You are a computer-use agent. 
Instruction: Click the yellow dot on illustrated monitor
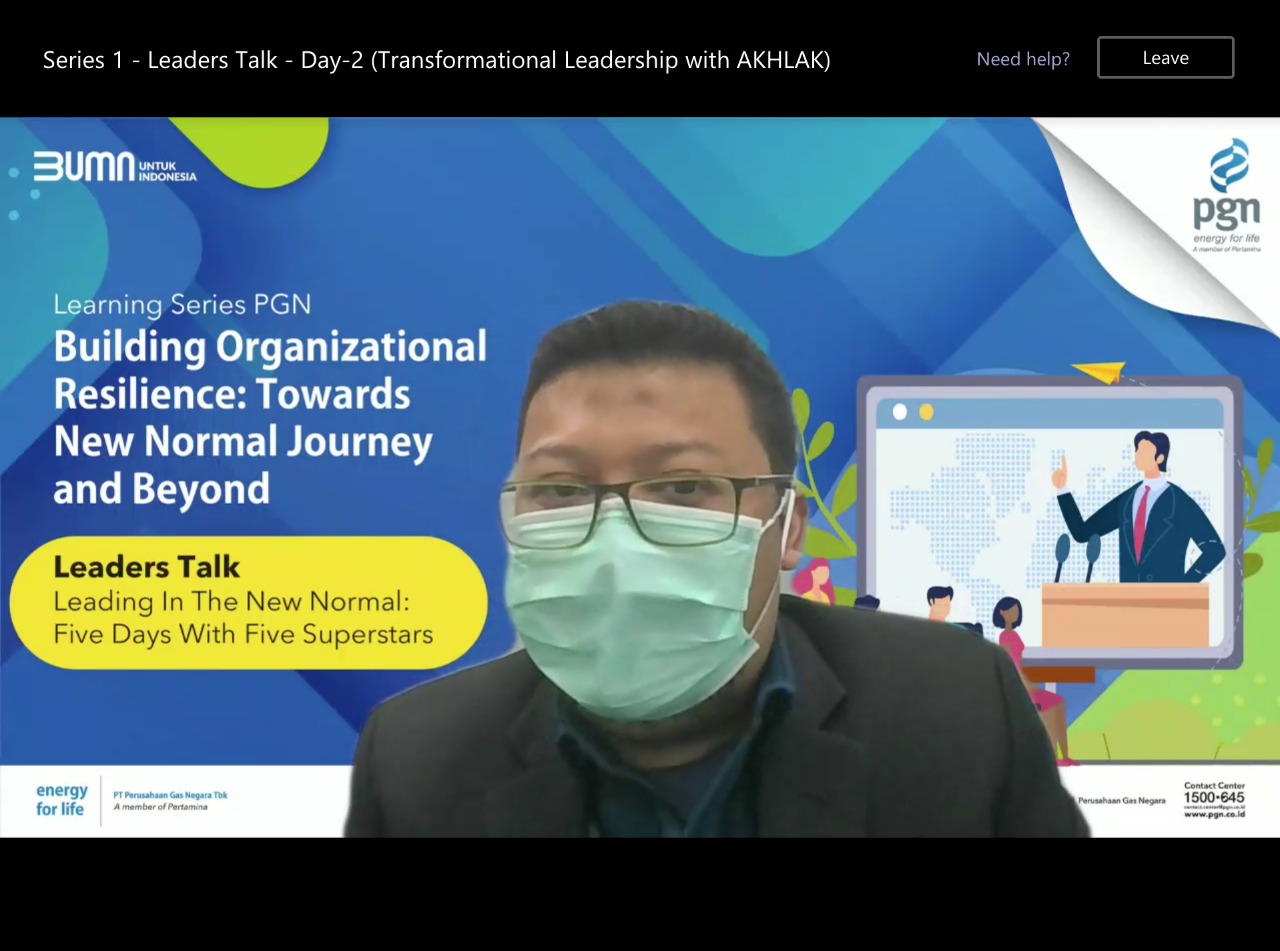[926, 412]
